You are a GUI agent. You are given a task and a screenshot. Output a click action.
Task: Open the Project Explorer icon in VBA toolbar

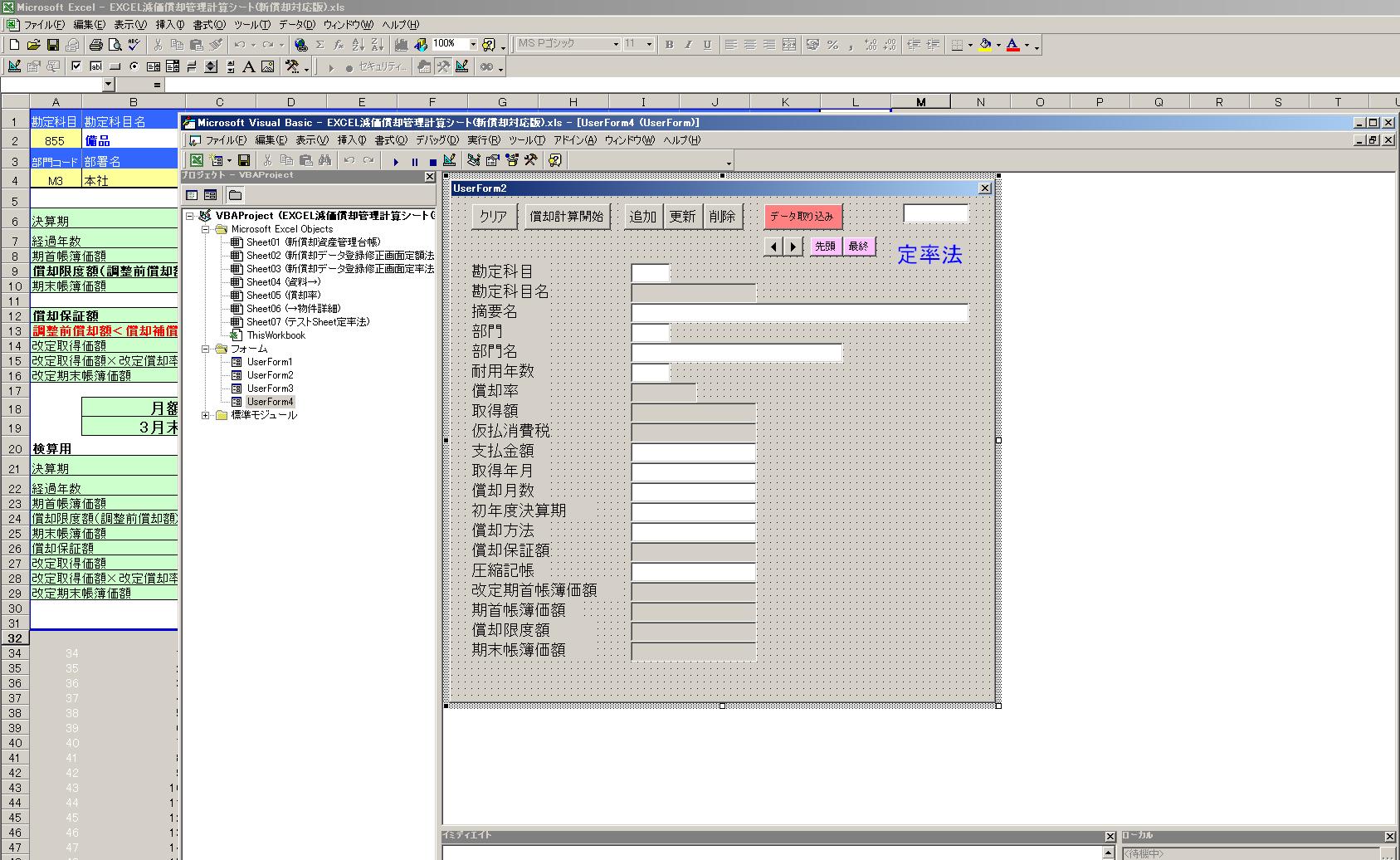[x=474, y=160]
